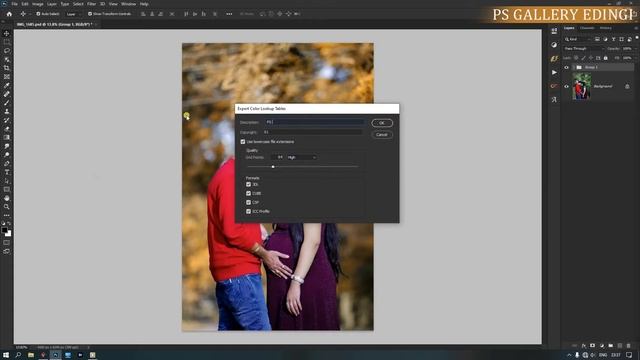Select the Crop tool
Image resolution: width=640 pixels, height=360 pixels.
pyautogui.click(x=7, y=68)
